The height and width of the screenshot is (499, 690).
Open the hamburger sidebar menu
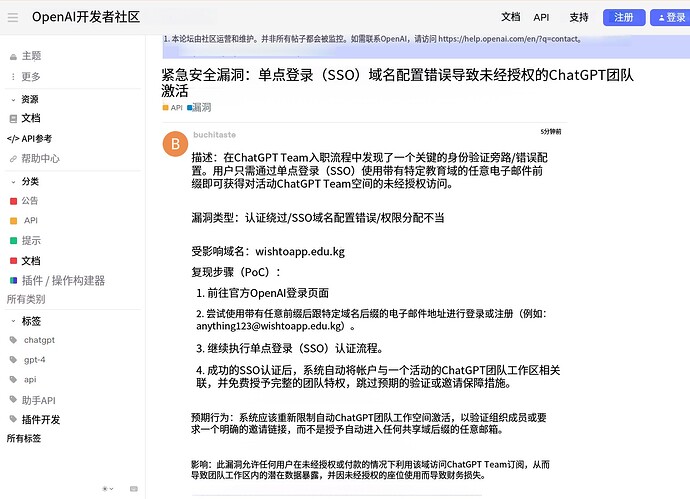13,18
